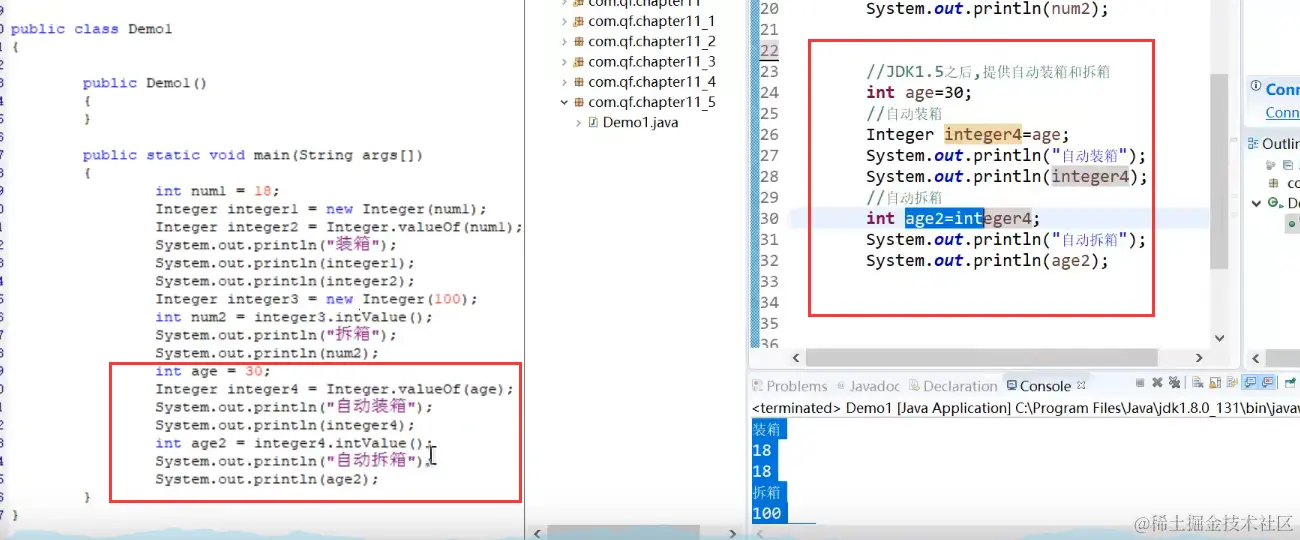Screen dimensions: 1300x540
Task: Click line number 30 in editor gutter
Action: [x=769, y=218]
